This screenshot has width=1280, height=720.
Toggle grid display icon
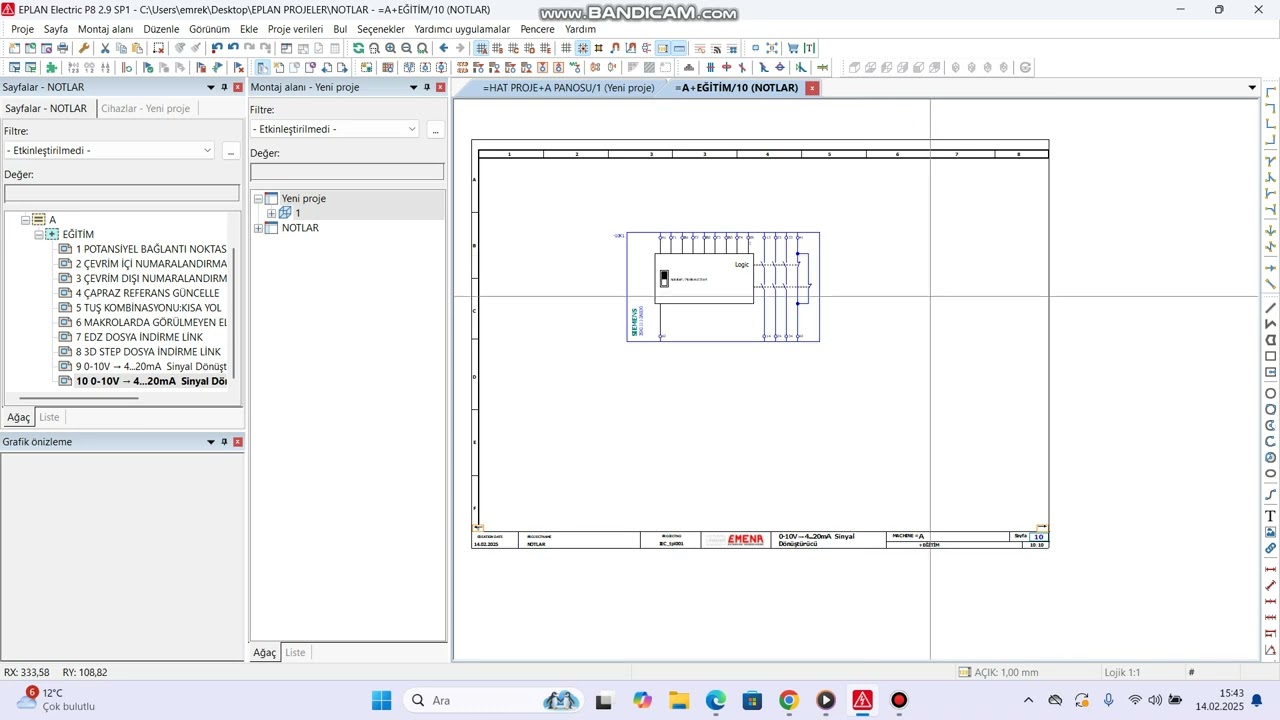(x=566, y=48)
